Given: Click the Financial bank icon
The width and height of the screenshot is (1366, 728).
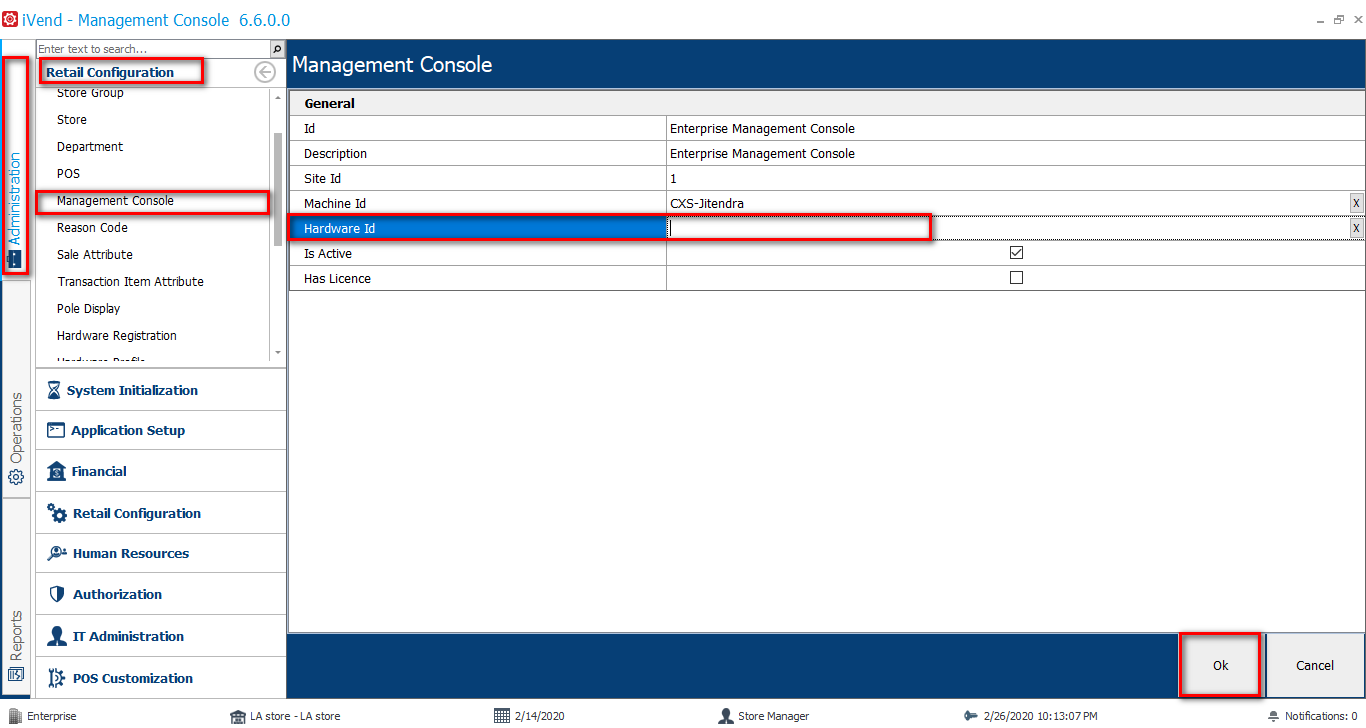Looking at the screenshot, I should point(56,471).
